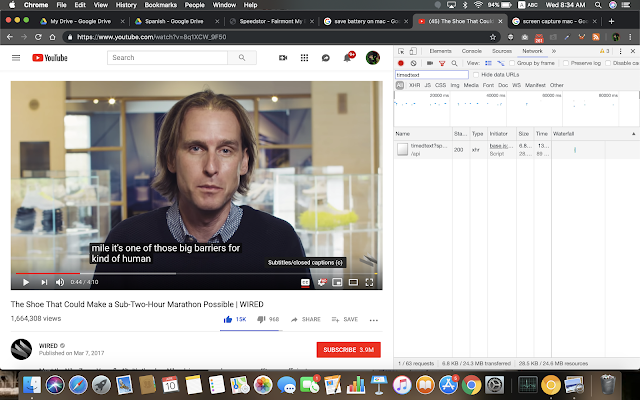
Task: Go to the YouTube home logo
Action: click(x=50, y=58)
